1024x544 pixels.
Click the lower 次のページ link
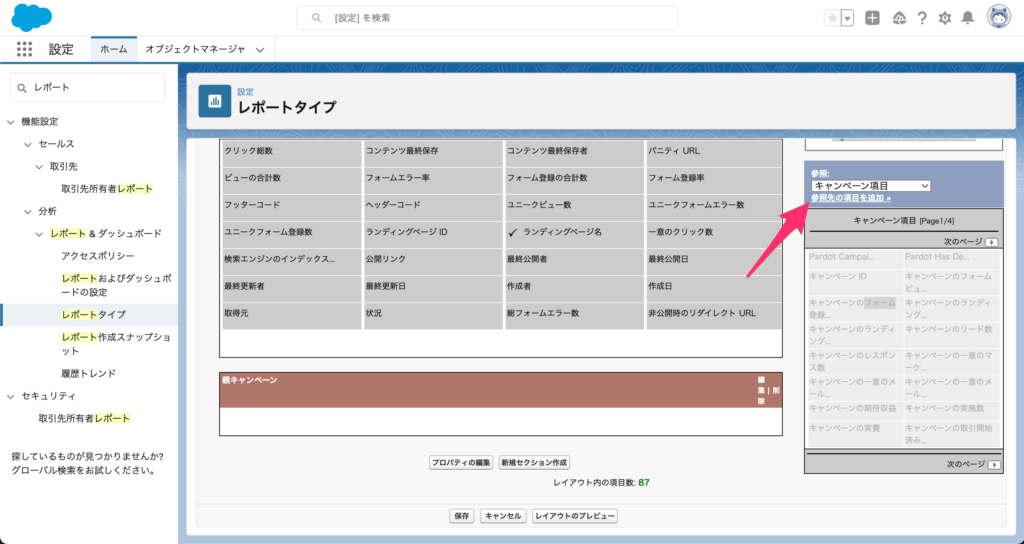tap(965, 464)
